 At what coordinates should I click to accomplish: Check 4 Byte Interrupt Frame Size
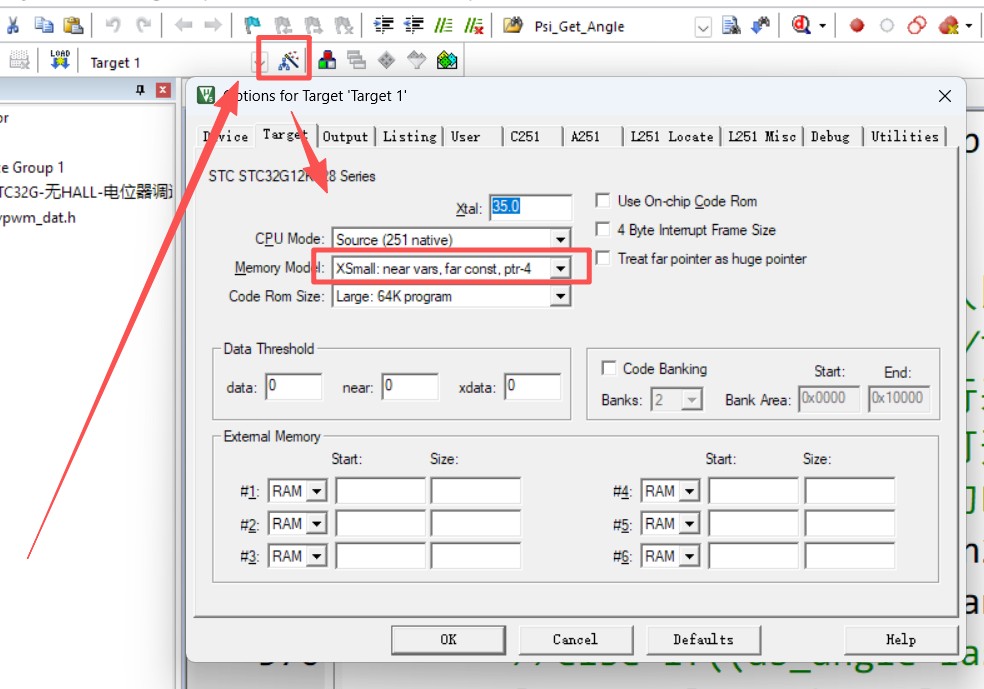[602, 230]
